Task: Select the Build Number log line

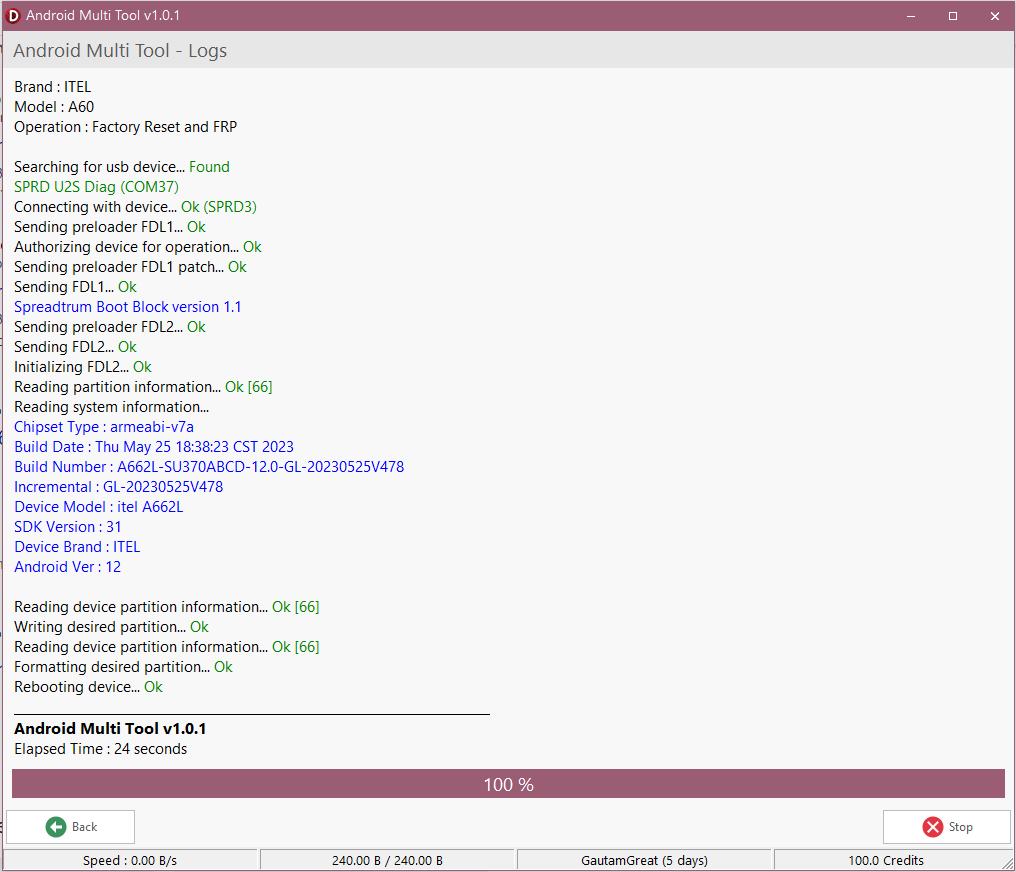Action: tap(209, 466)
